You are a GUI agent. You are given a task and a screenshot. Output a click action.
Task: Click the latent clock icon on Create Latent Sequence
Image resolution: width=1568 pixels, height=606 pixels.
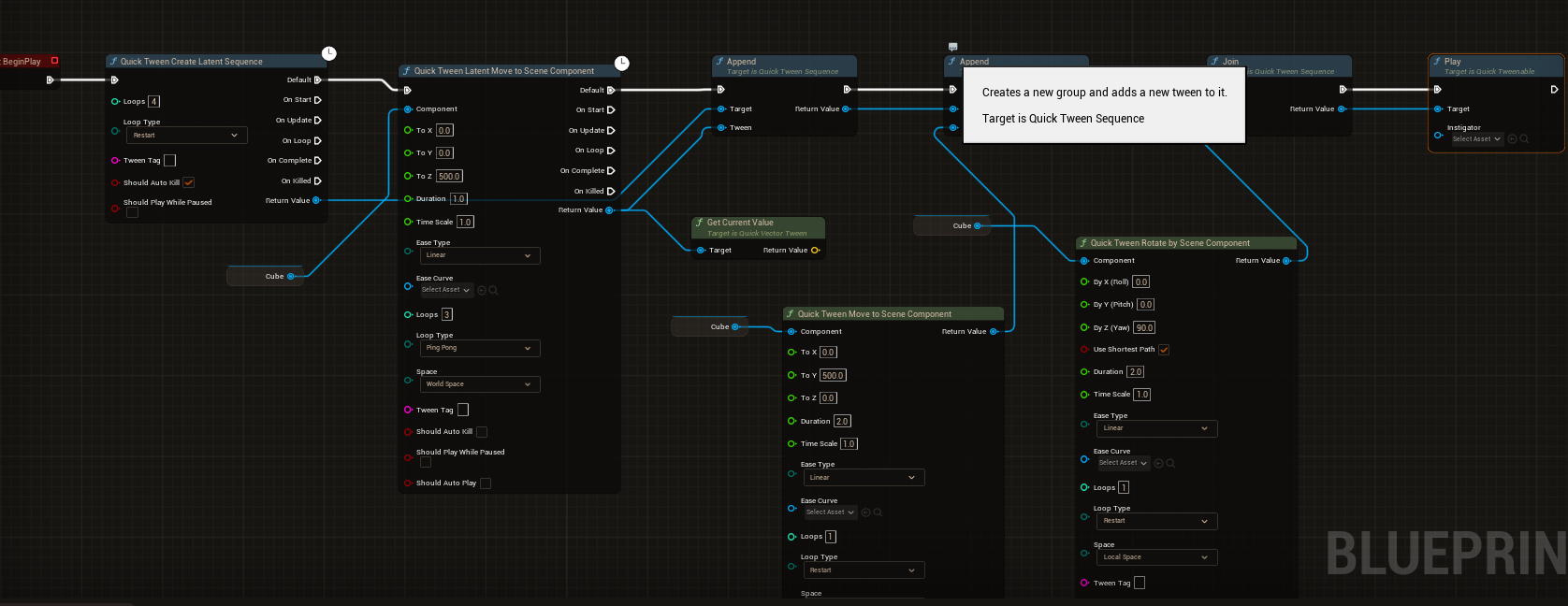pos(329,53)
